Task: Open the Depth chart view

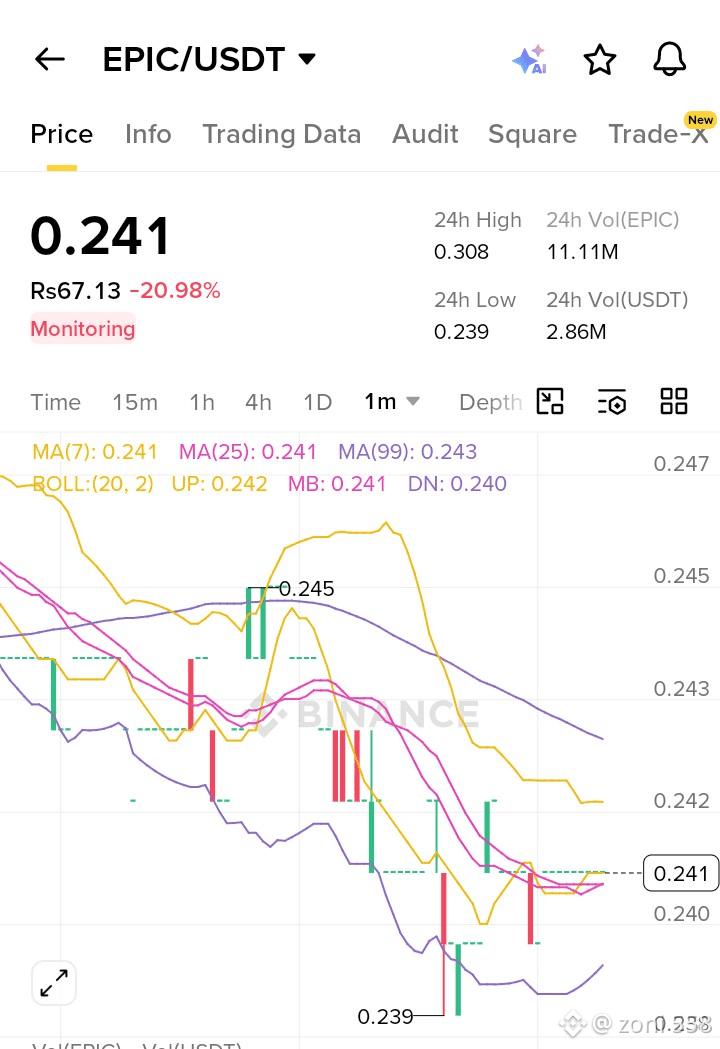Action: [490, 402]
